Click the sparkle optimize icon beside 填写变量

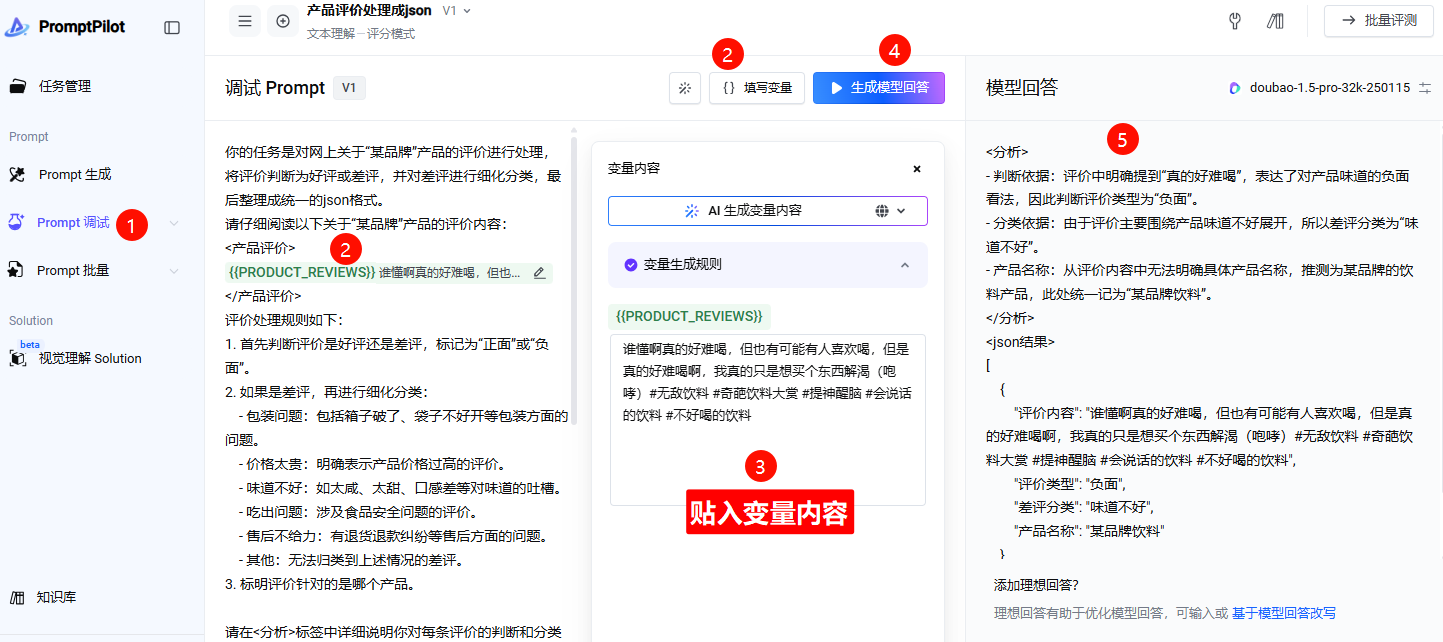685,88
